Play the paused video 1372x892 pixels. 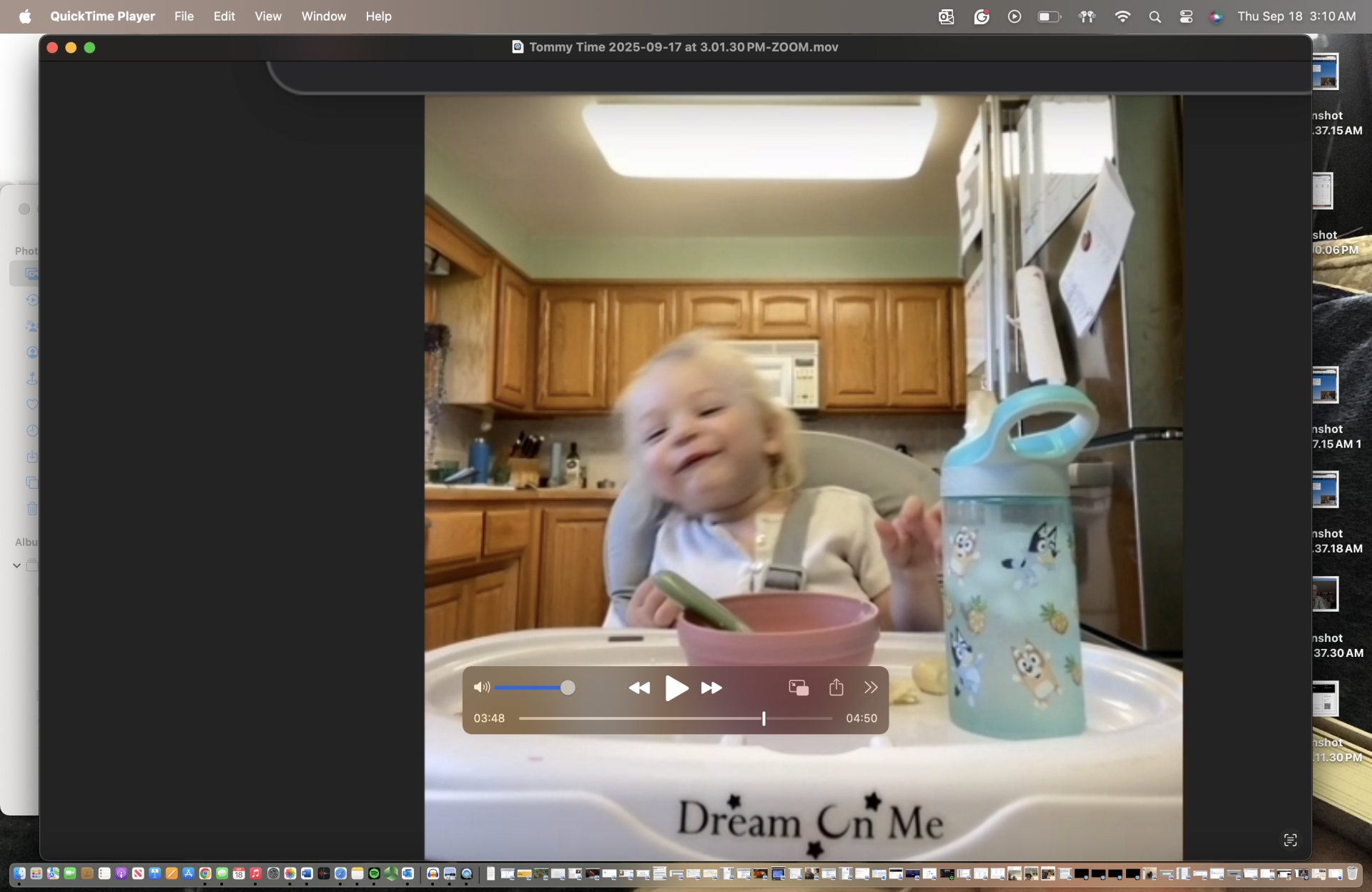676,688
